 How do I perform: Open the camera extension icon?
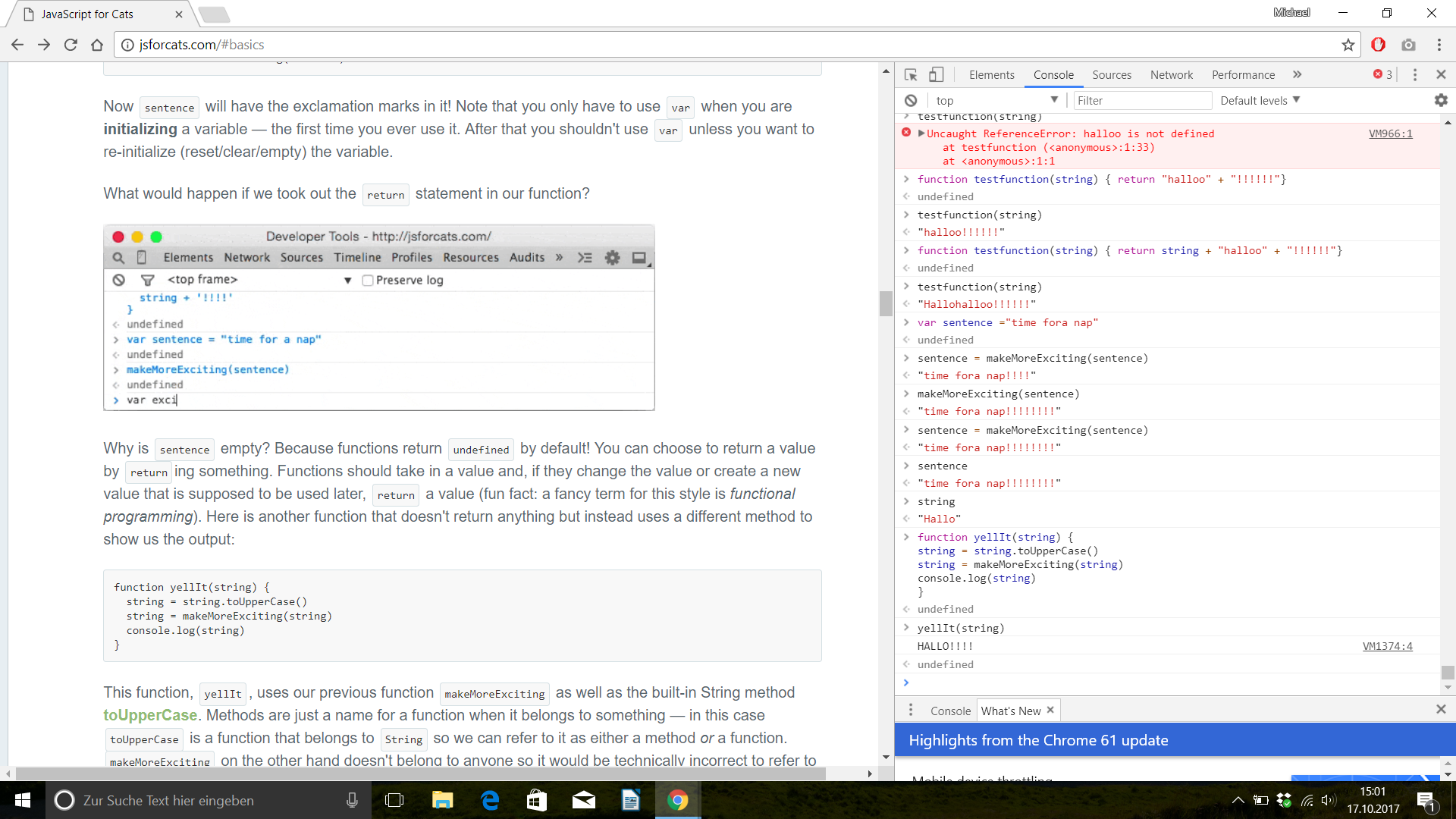[1408, 45]
